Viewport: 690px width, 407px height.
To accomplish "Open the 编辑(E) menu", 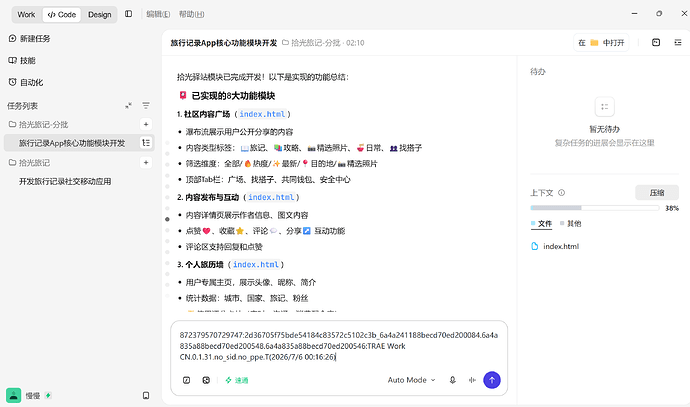I will [158, 14].
